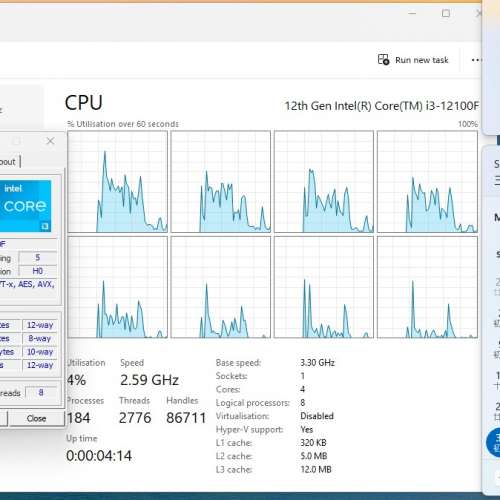Click the threads value 8 field in CPU-Z
The width and height of the screenshot is (500, 500).
pyautogui.click(x=41, y=393)
